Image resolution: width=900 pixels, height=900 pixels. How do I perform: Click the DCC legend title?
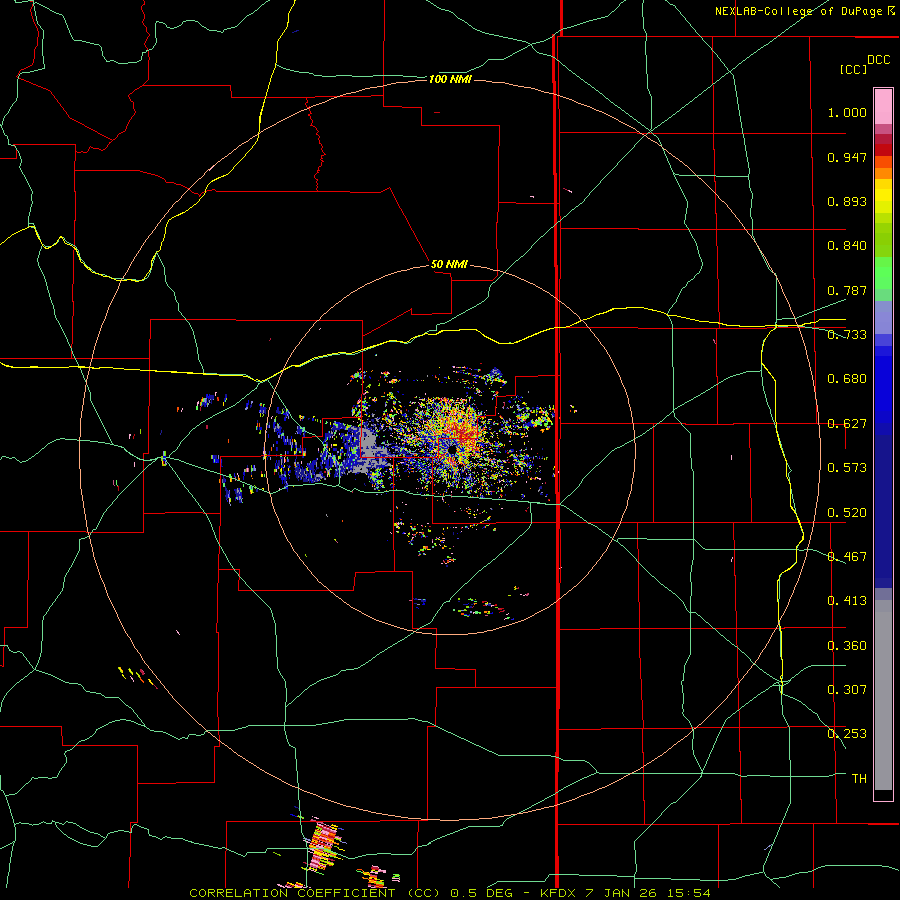[878, 60]
